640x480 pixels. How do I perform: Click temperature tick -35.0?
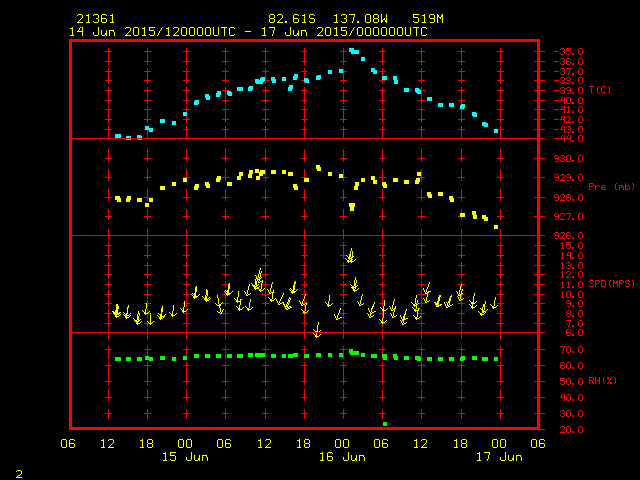[x=569, y=52]
